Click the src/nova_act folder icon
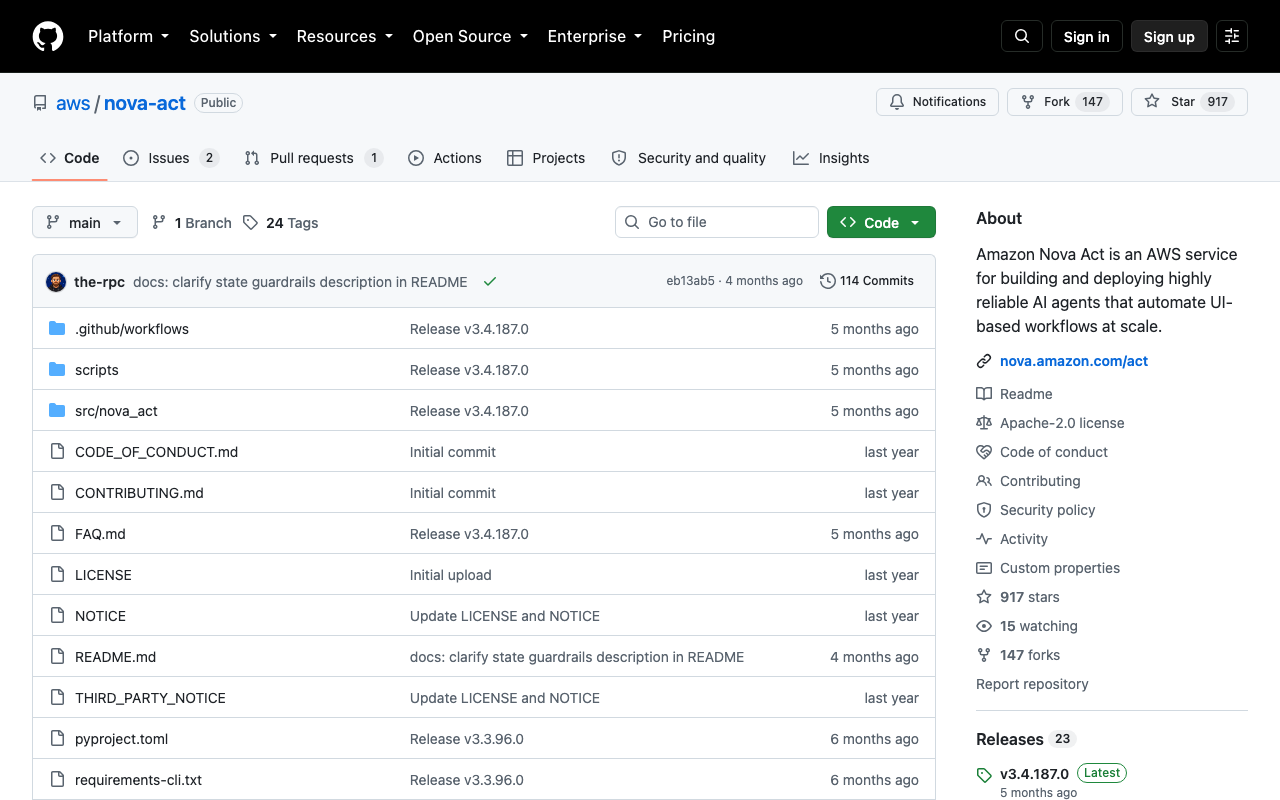Screen dimensions: 1280x800 57,411
